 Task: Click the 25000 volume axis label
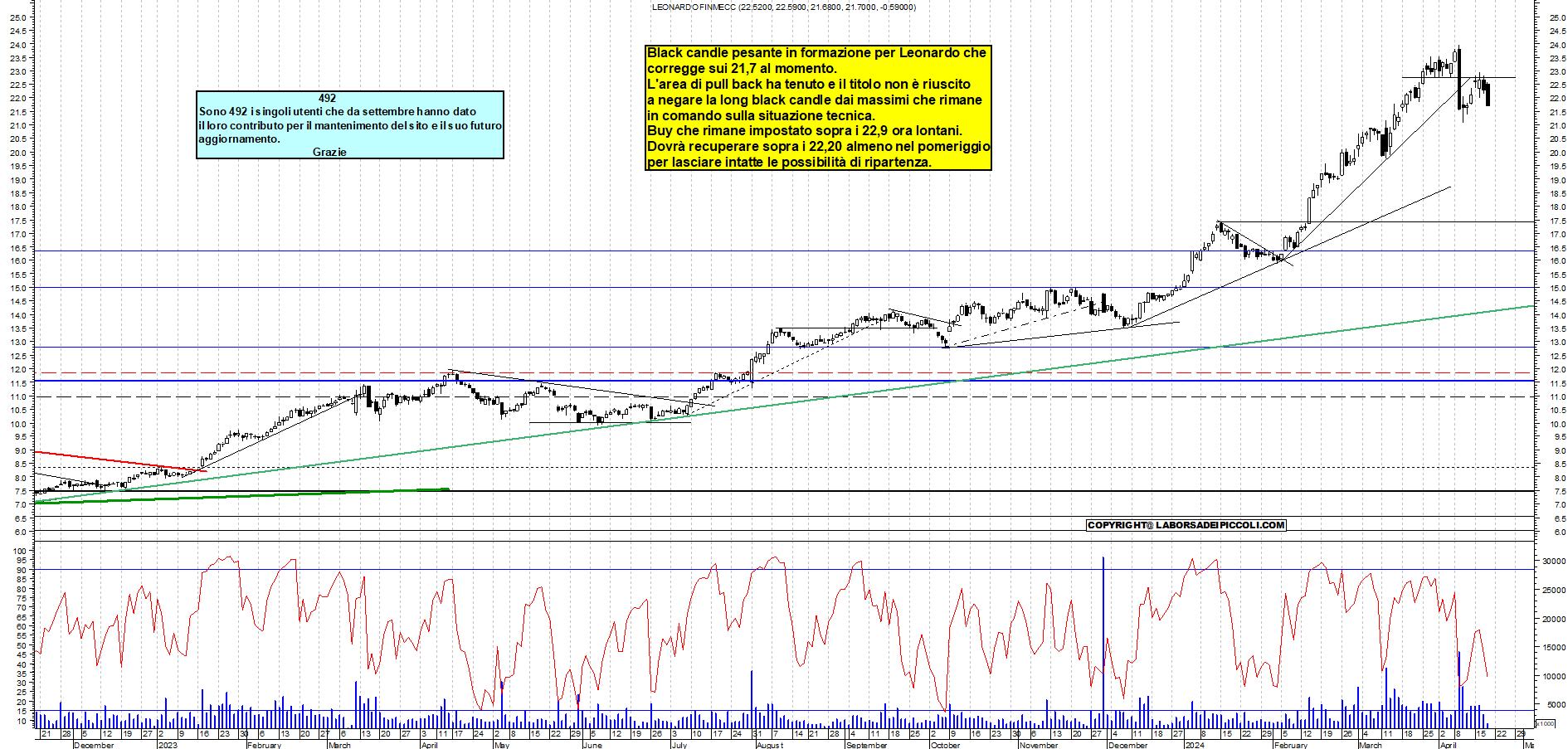click(1553, 591)
